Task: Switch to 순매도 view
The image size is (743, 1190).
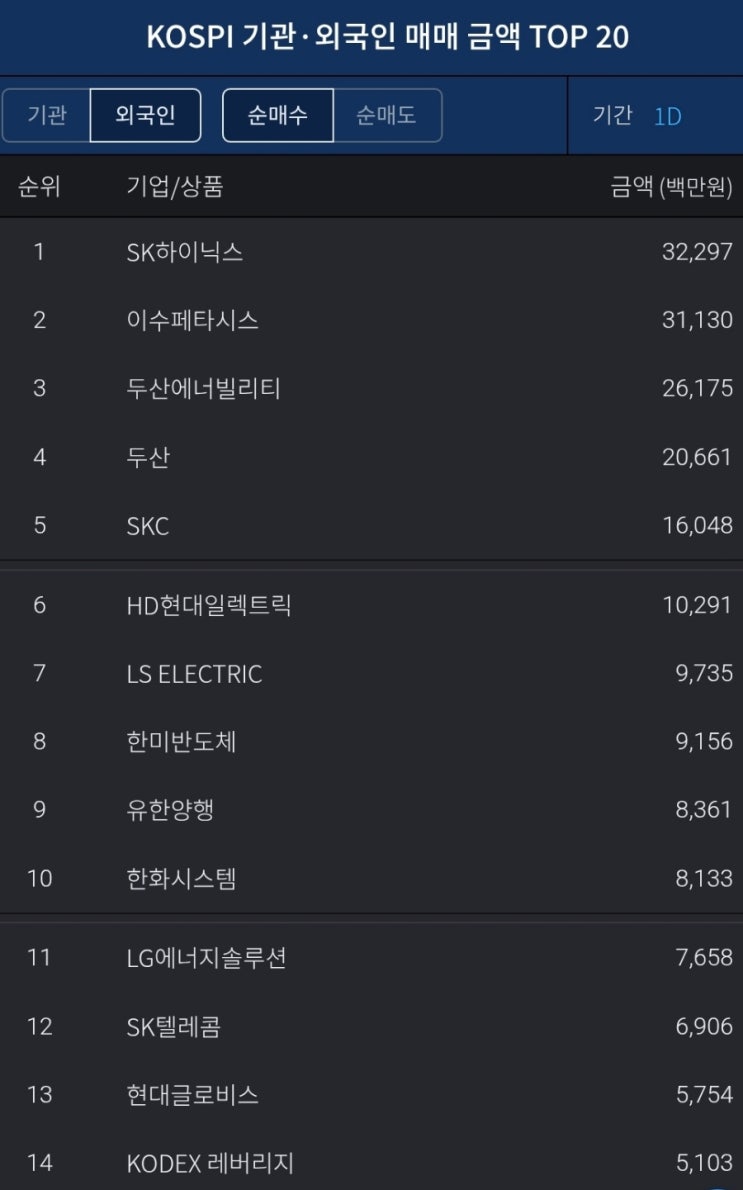Action: (386, 116)
